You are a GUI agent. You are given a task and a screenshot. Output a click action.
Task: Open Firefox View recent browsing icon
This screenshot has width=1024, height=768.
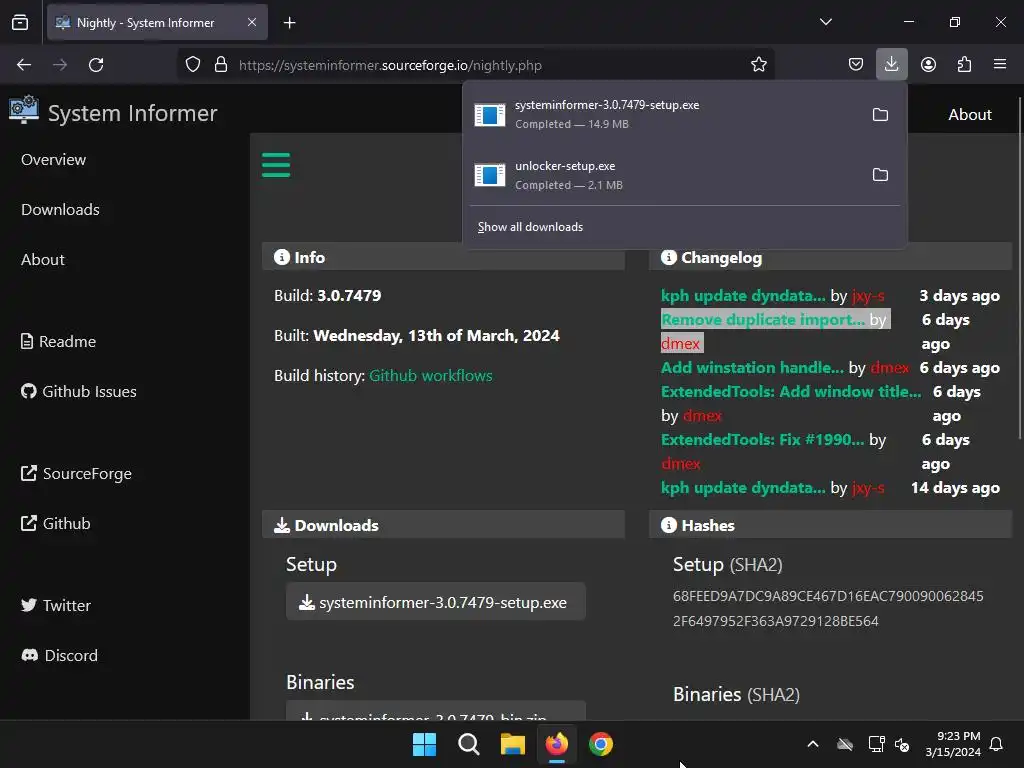coord(20,22)
